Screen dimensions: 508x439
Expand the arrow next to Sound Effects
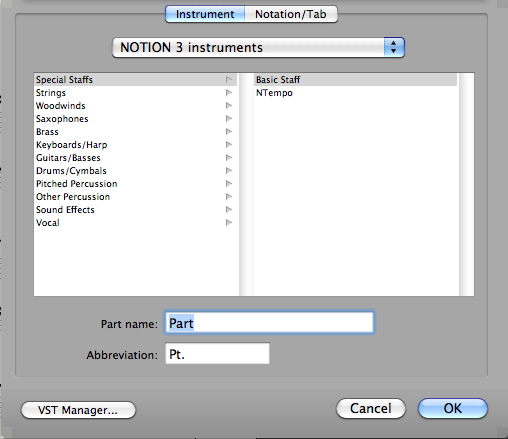tap(229, 210)
